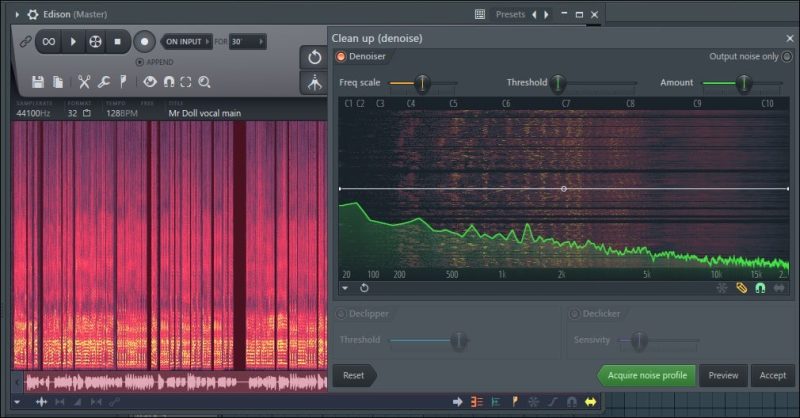Reset the envelope with circular arrow icon
Screen dimensions: 800x418
364,288
